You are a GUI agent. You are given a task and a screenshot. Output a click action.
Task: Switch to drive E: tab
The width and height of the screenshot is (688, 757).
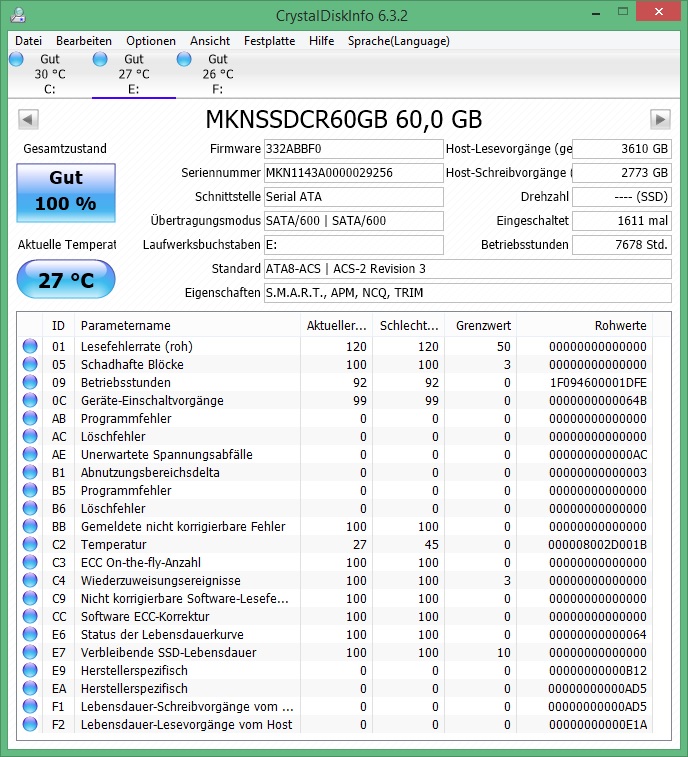[x=134, y=74]
